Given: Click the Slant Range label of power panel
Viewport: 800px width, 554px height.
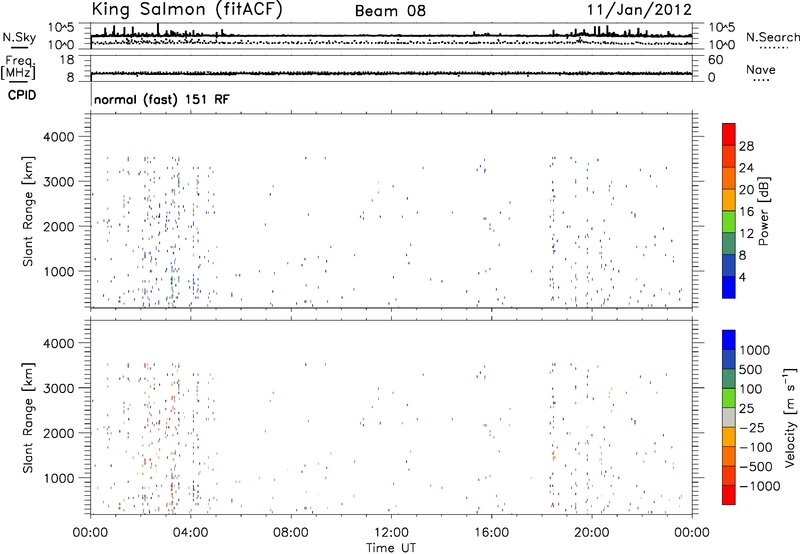Looking at the screenshot, I should tap(28, 211).
